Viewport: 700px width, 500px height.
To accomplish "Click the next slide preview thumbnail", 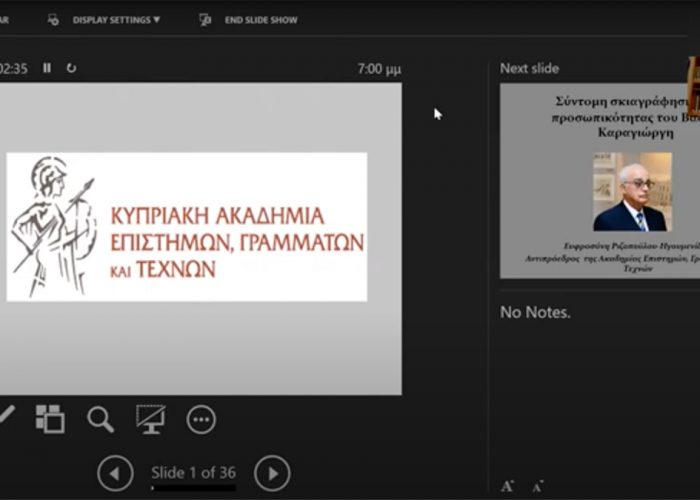I will (600, 181).
